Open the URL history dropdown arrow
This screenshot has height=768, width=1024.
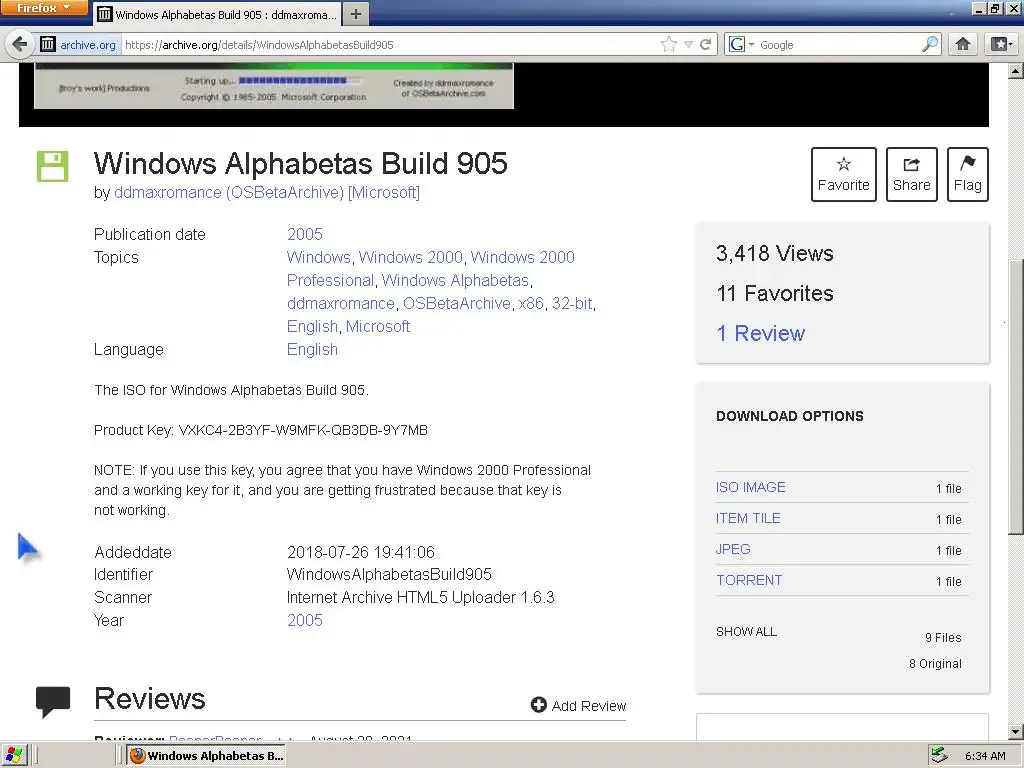click(688, 44)
